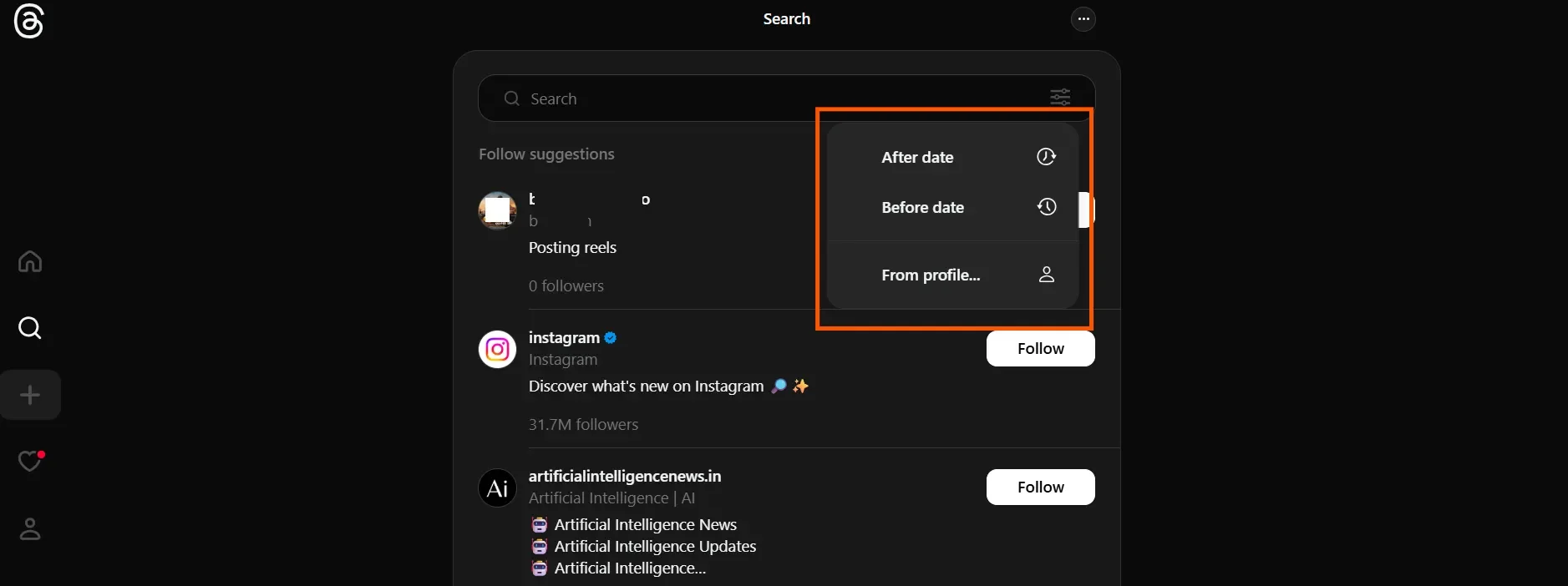Image resolution: width=1568 pixels, height=586 pixels.
Task: Click the scrollbar on the filter menu
Action: point(1084,210)
